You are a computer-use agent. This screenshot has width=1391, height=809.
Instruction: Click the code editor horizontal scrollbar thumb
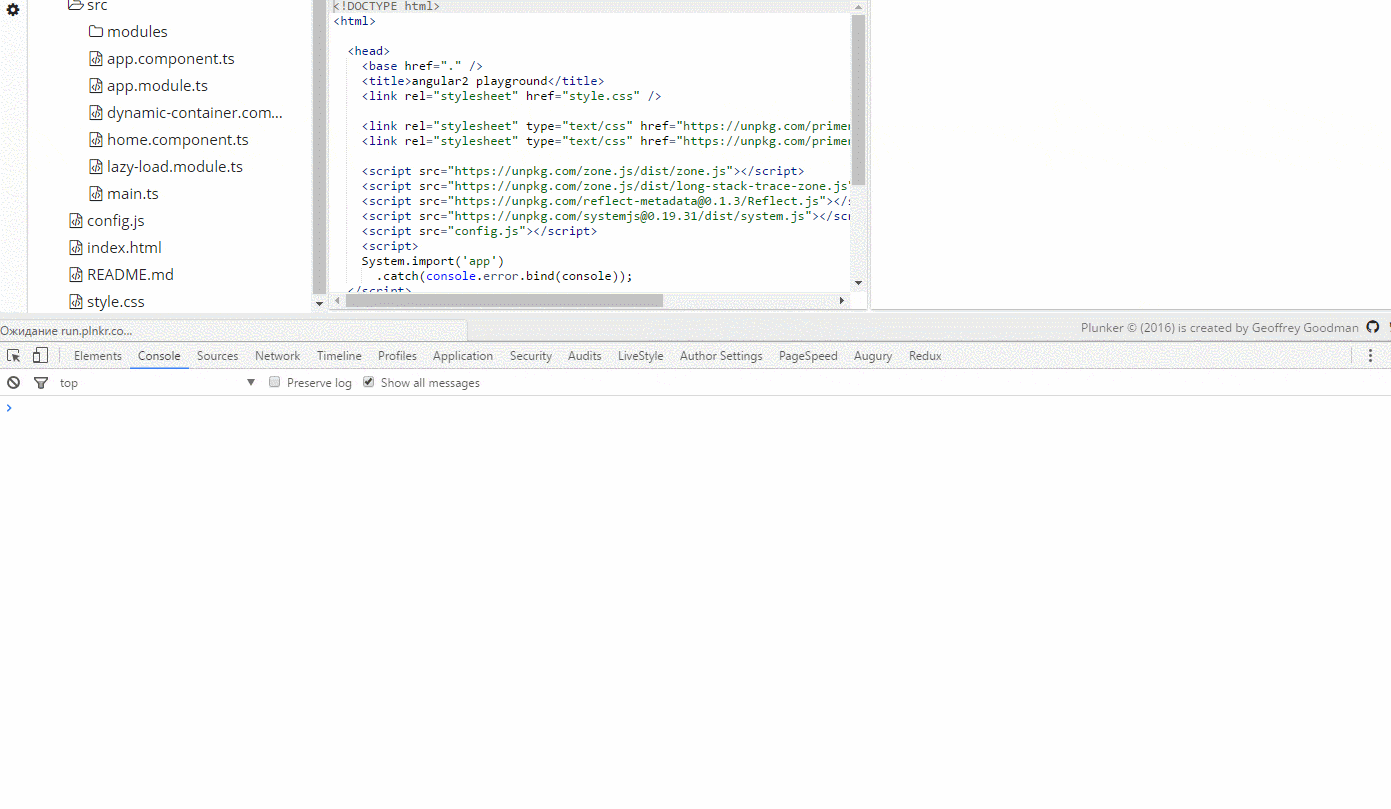[506, 300]
